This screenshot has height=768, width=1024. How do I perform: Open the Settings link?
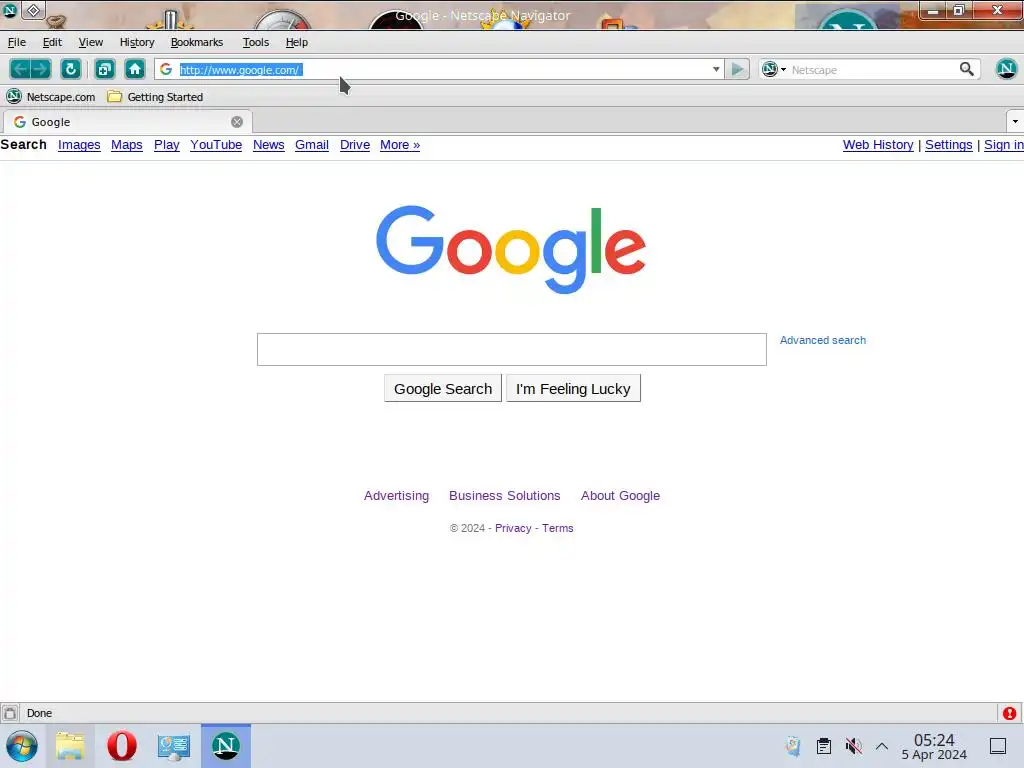point(948,145)
